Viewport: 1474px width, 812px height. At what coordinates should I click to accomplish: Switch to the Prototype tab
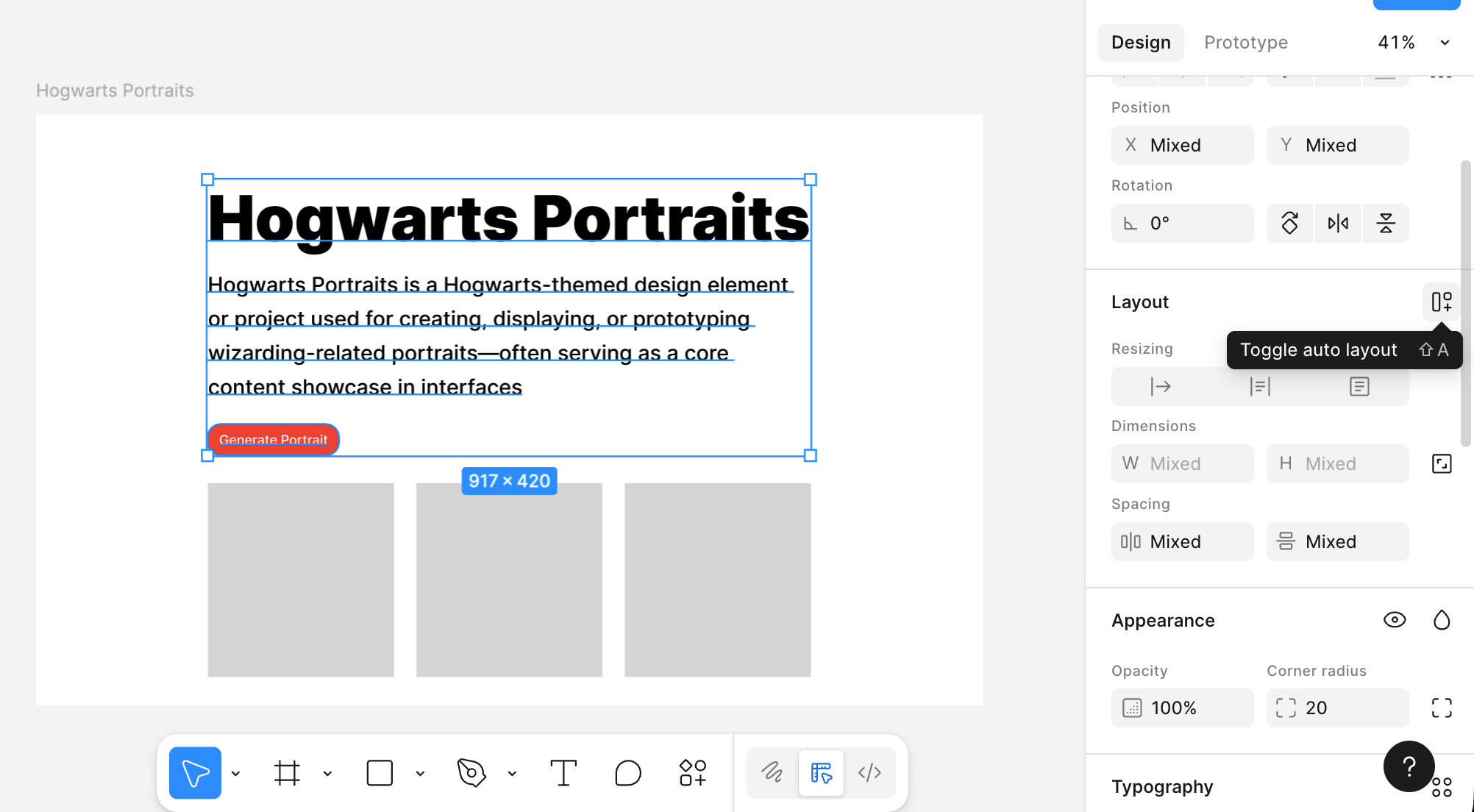tap(1245, 43)
